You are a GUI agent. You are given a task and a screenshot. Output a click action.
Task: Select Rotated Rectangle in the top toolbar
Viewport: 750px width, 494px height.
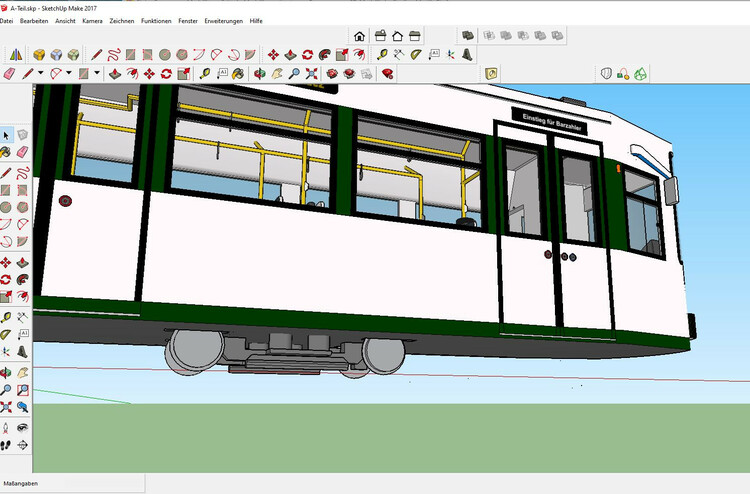pos(147,55)
